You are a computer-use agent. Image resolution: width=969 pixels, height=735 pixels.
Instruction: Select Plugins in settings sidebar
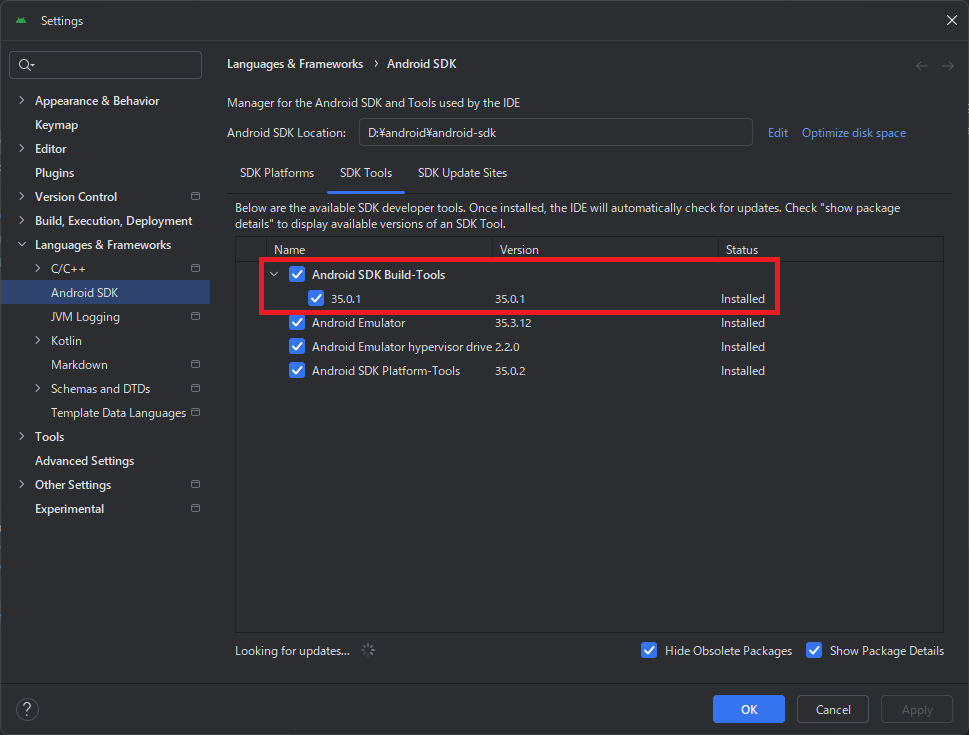[55, 173]
